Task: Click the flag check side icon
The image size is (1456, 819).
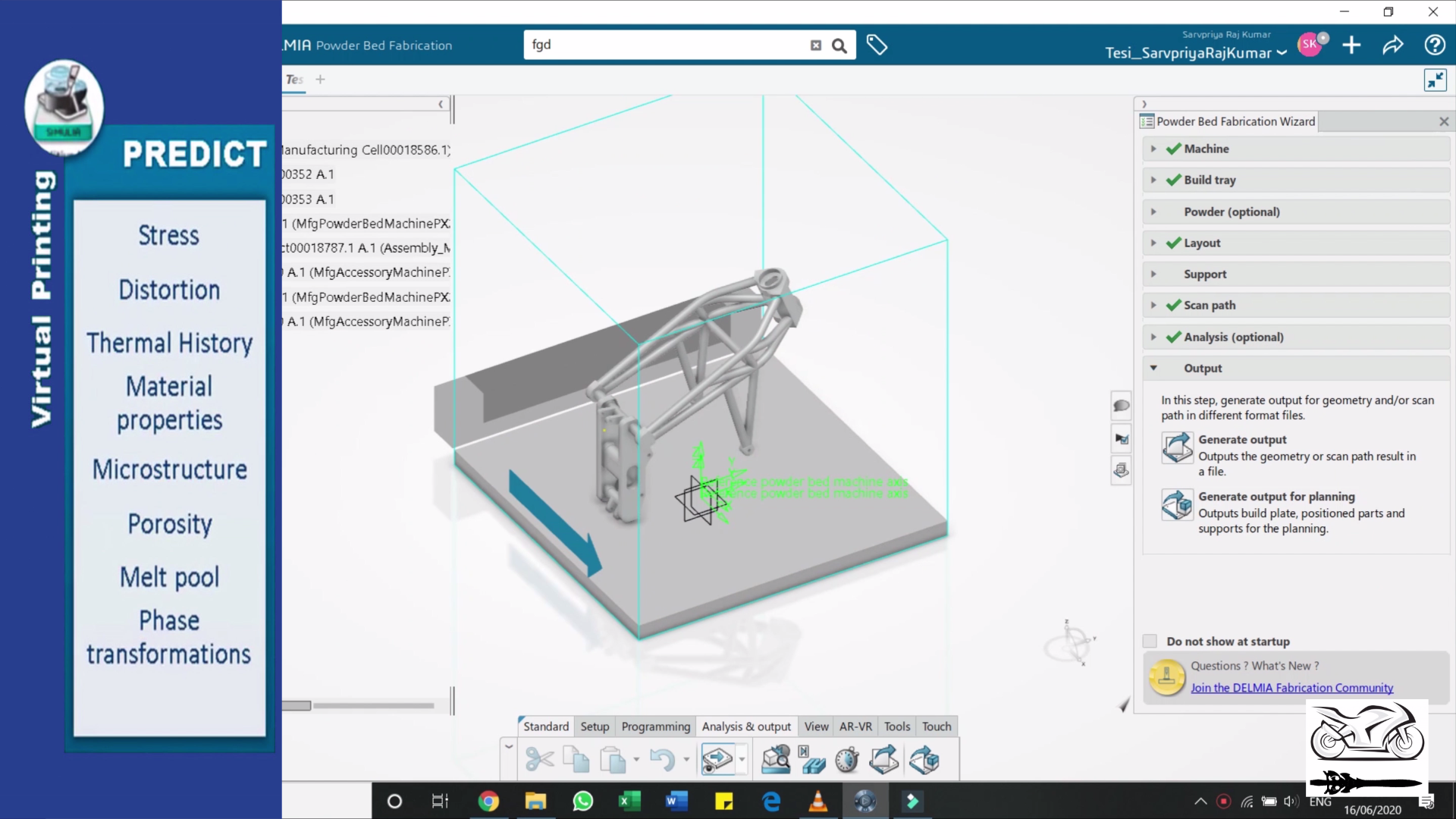Action: pos(1121,438)
